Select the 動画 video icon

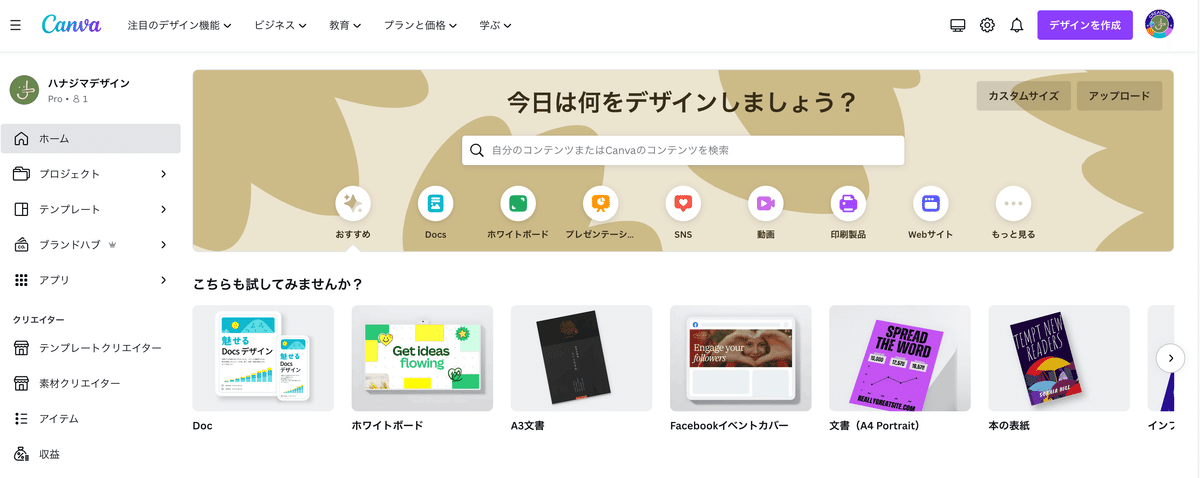(766, 203)
